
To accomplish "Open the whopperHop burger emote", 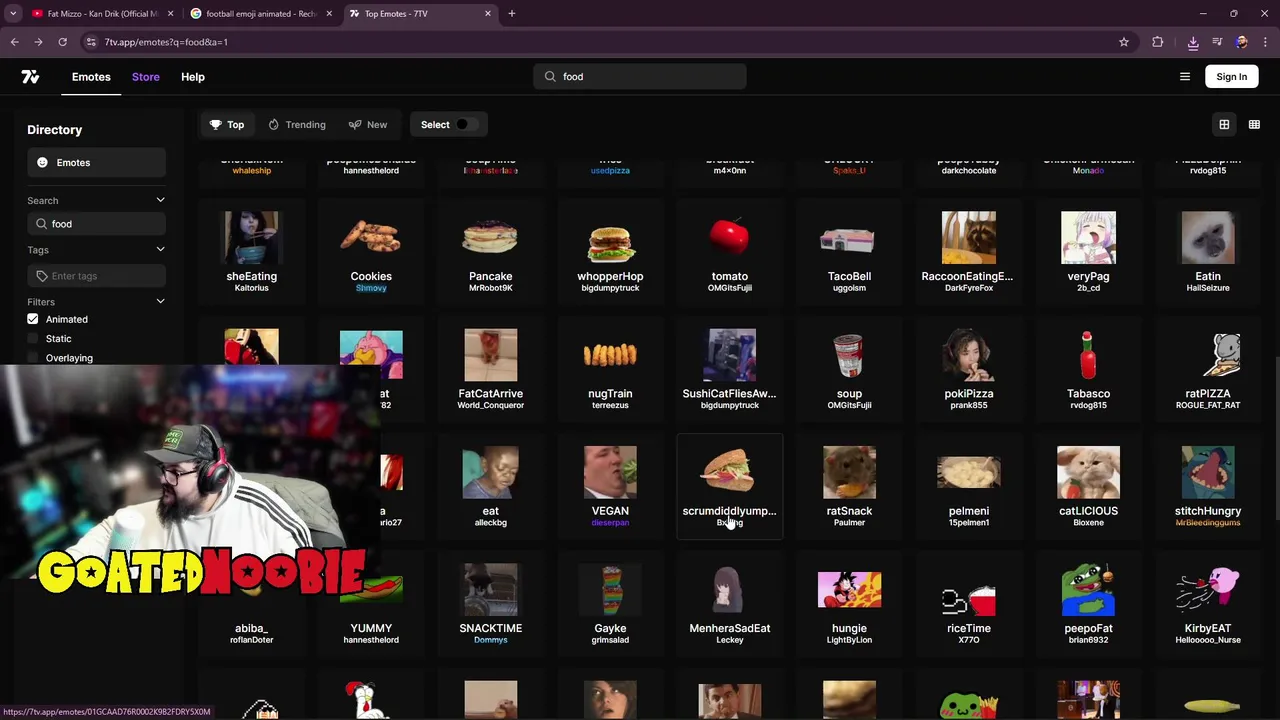I will tap(610, 252).
